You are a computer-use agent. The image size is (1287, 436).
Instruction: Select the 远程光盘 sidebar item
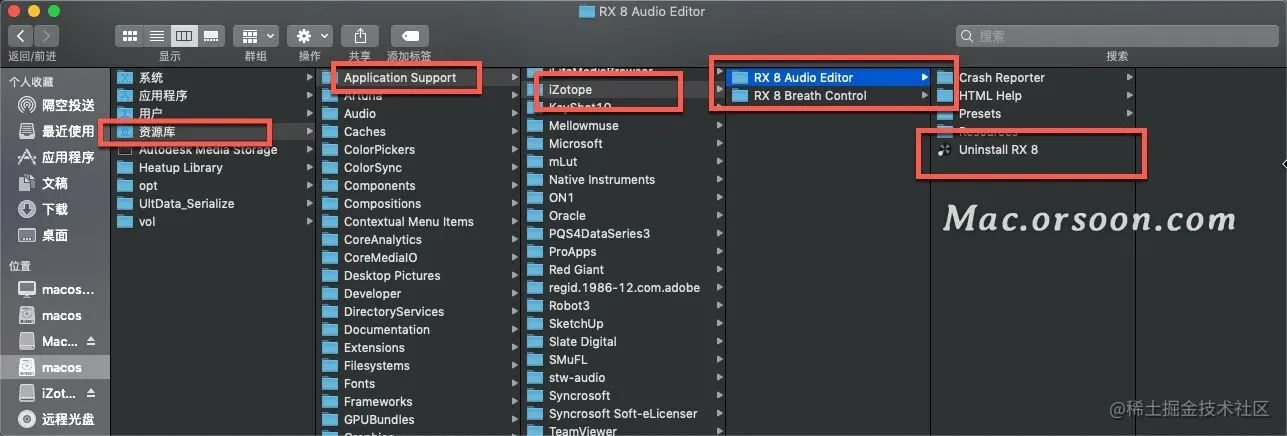(x=56, y=419)
